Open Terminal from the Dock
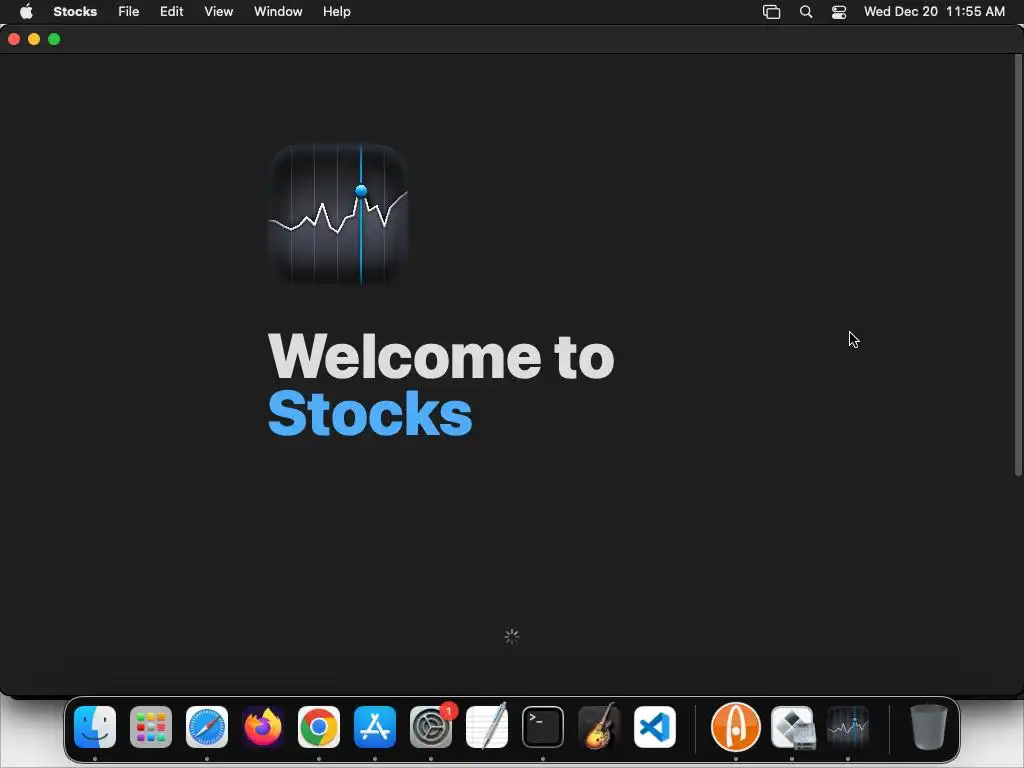1024x768 pixels. click(x=543, y=727)
